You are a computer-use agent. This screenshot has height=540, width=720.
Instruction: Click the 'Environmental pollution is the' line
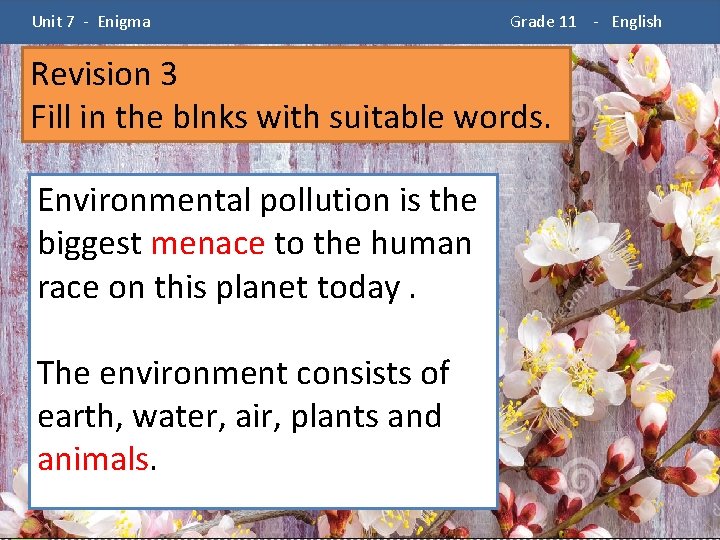coord(257,201)
